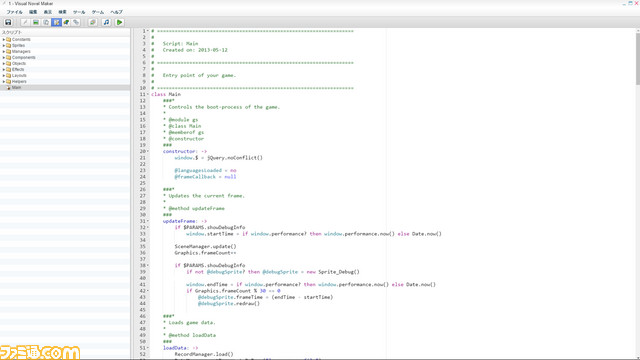Select the Layouts folder row
Screen dimensions: 640x360
[x=65, y=76]
